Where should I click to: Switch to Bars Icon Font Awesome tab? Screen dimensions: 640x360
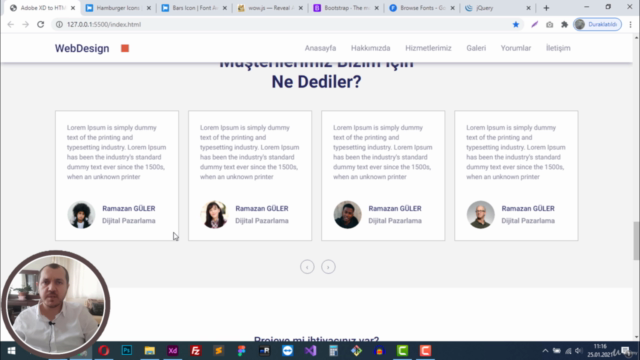tap(194, 8)
